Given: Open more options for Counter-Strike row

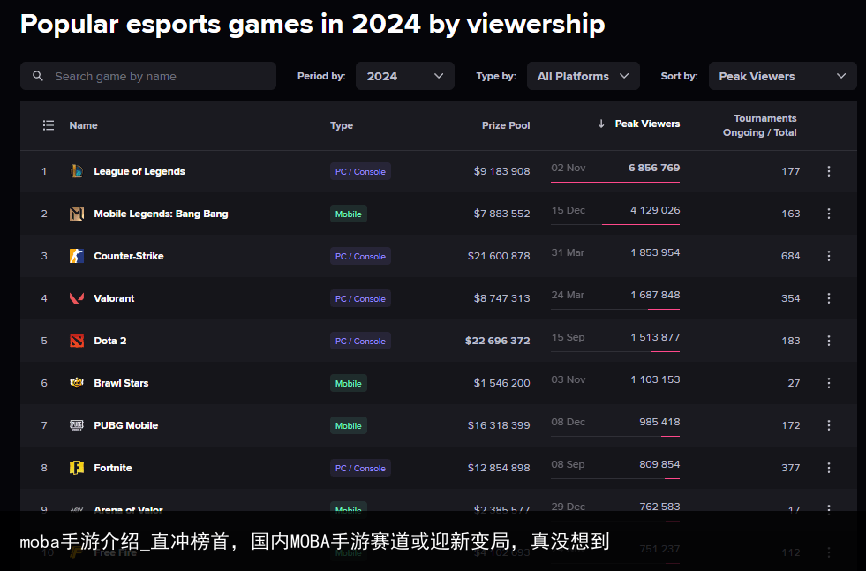Looking at the screenshot, I should pos(828,256).
